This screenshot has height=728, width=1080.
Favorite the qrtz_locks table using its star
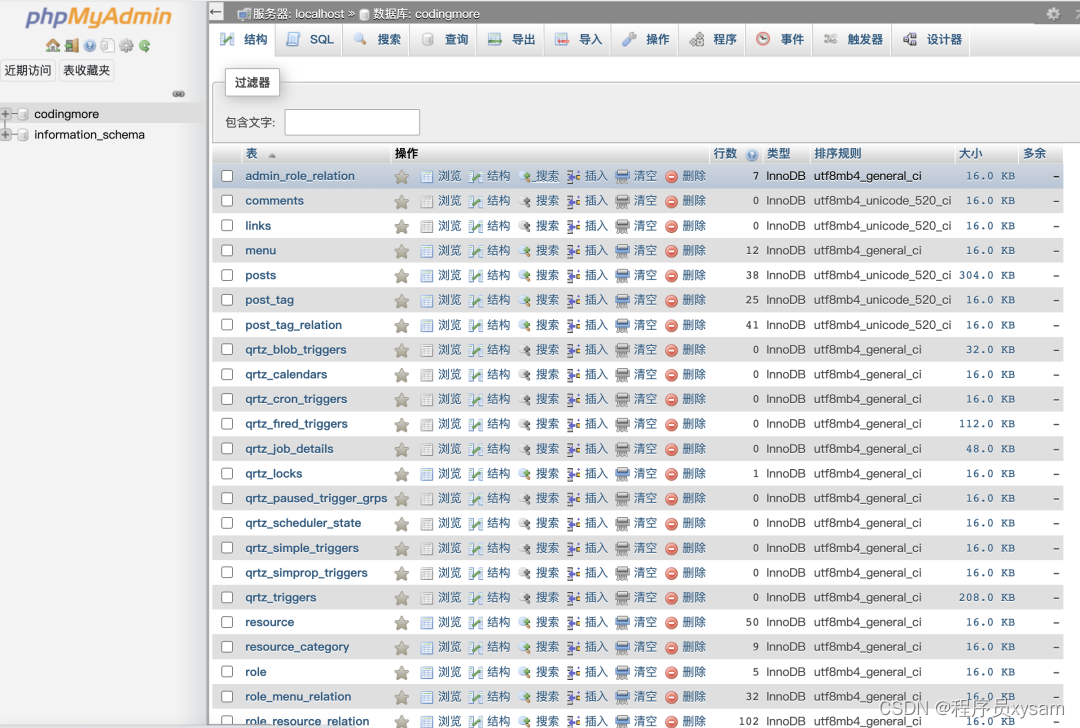pos(402,475)
